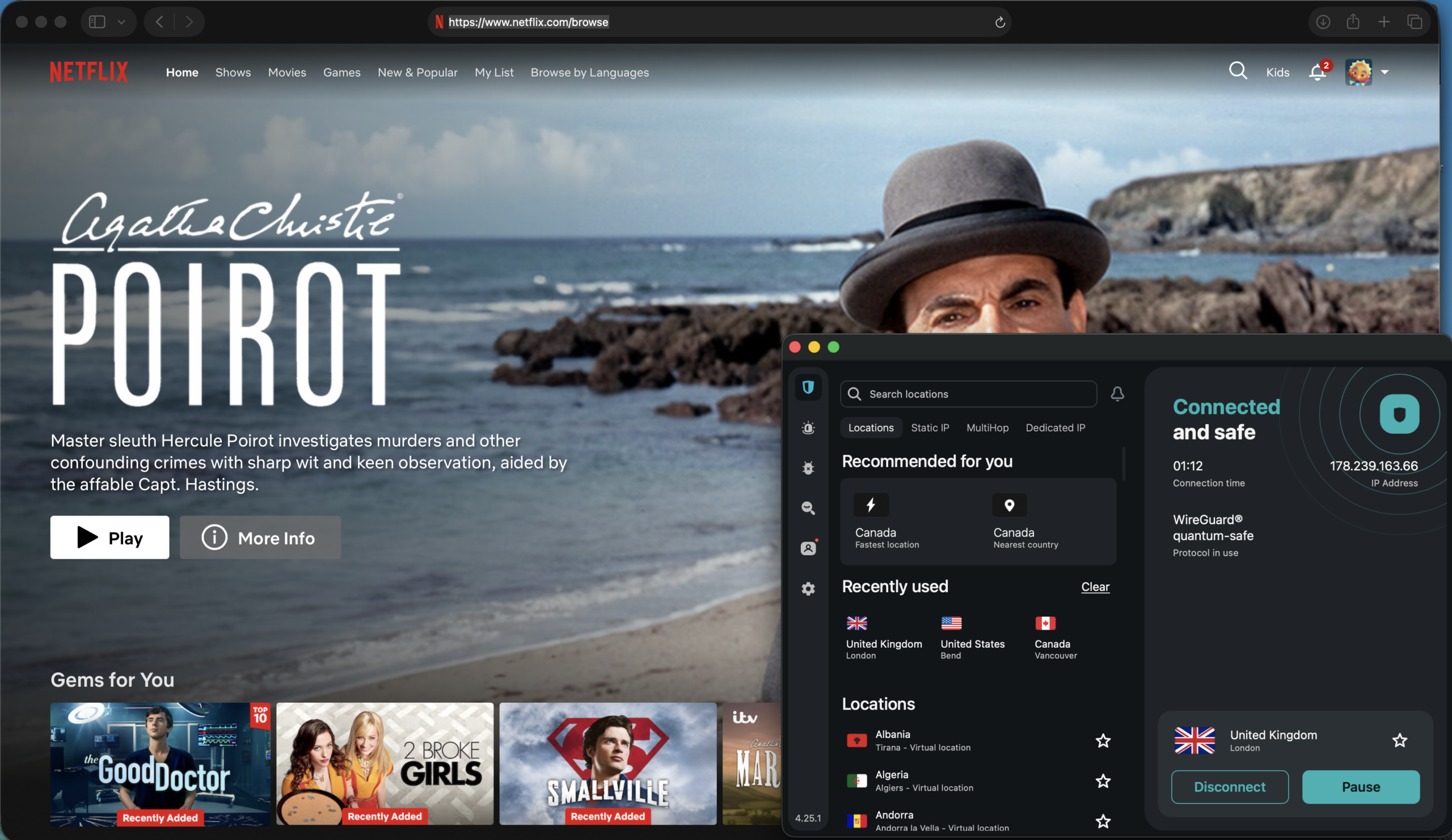The height and width of the screenshot is (840, 1452).
Task: Open Smallville thumbnail
Action: (608, 764)
